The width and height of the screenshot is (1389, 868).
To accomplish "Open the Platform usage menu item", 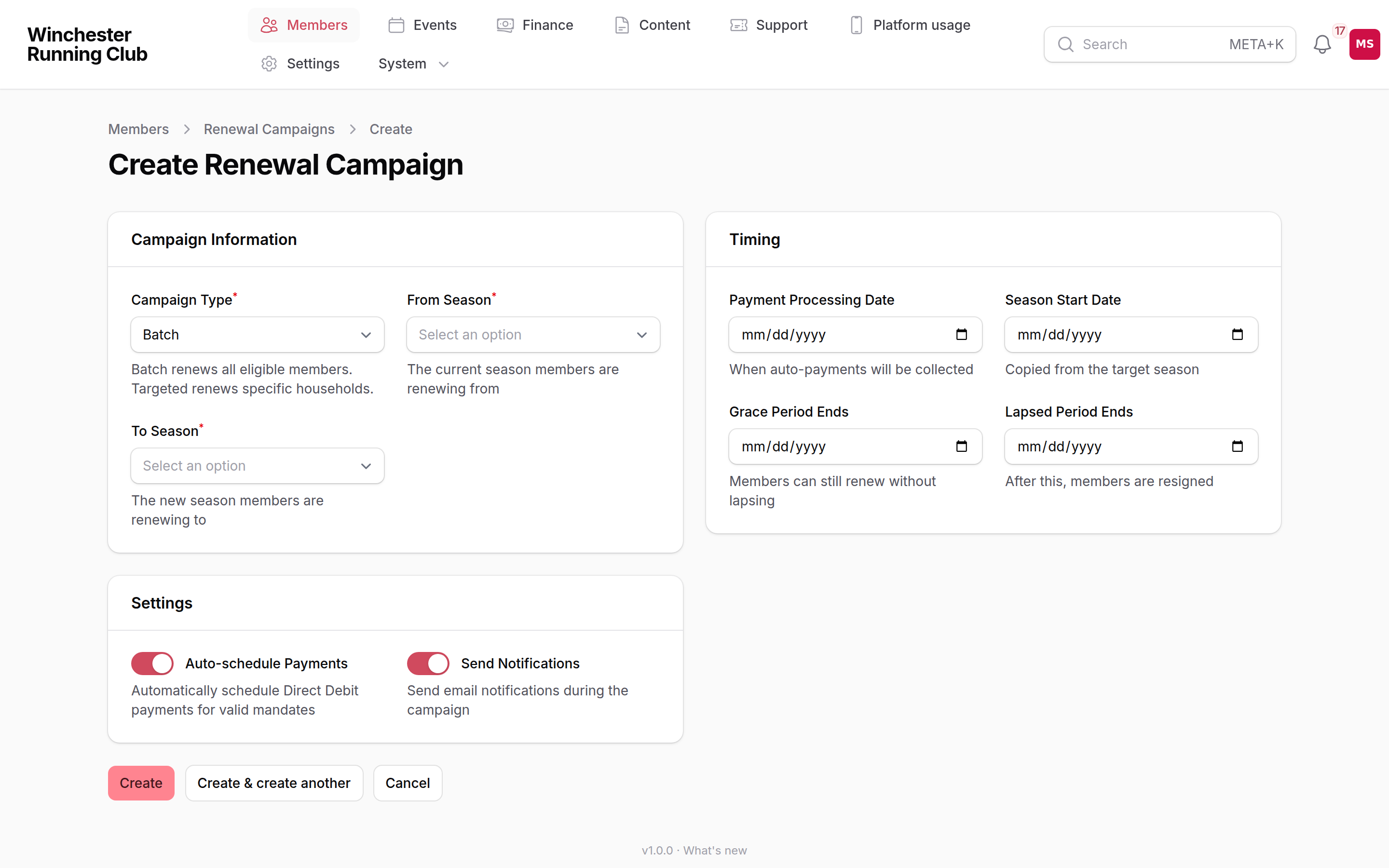I will (910, 25).
